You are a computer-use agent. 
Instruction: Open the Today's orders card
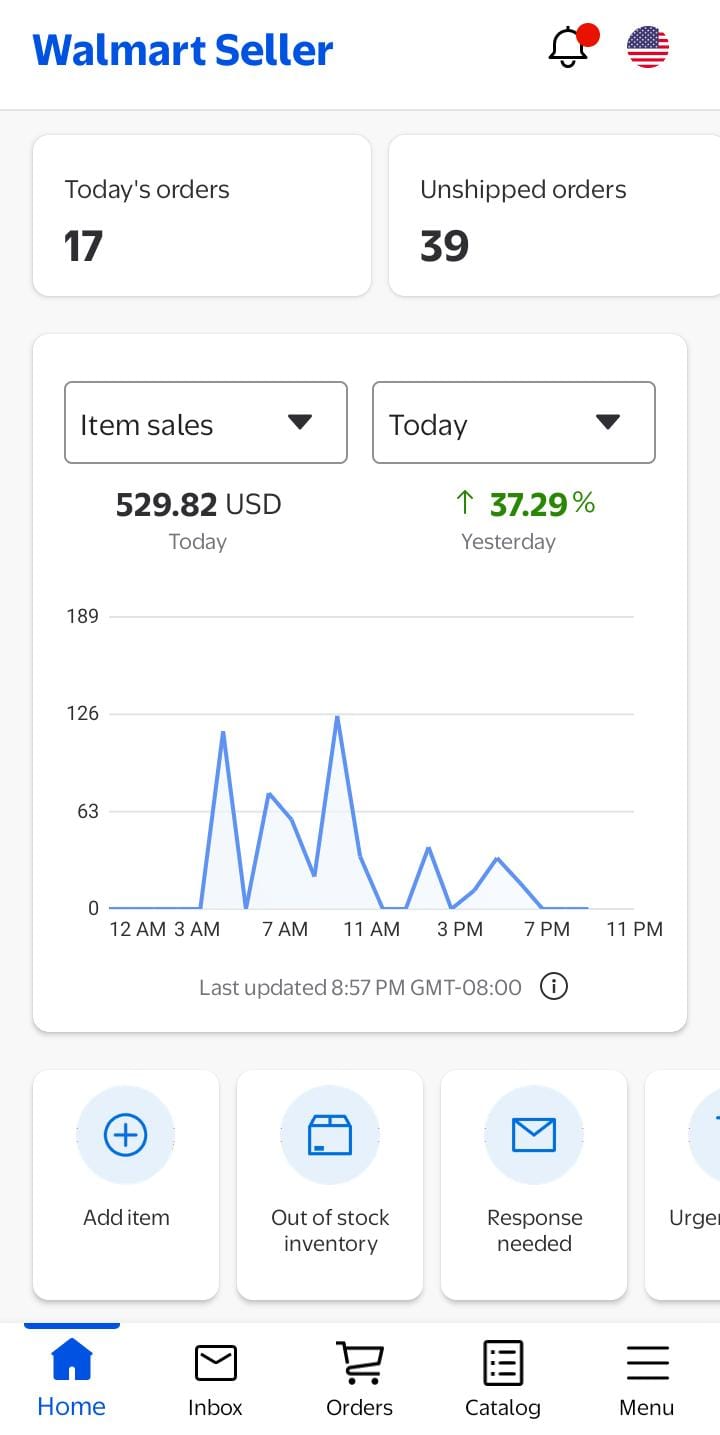tap(202, 216)
